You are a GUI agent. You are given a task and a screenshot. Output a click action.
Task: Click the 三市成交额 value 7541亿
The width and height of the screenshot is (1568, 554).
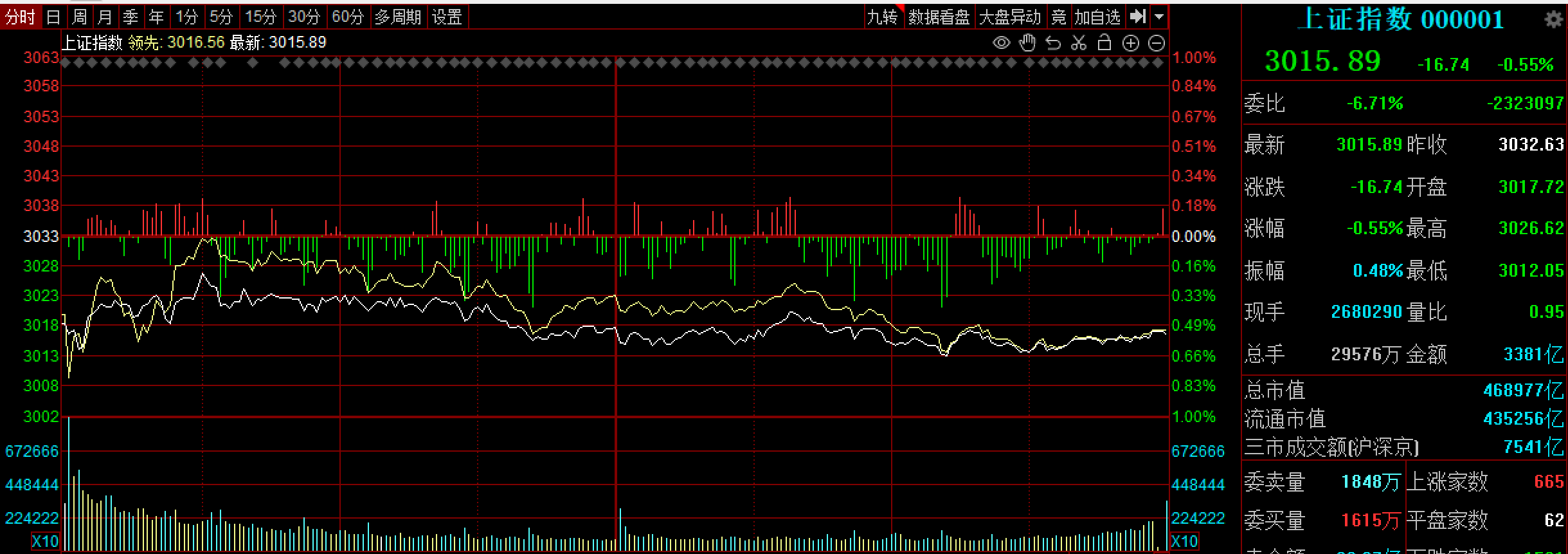point(1533,447)
